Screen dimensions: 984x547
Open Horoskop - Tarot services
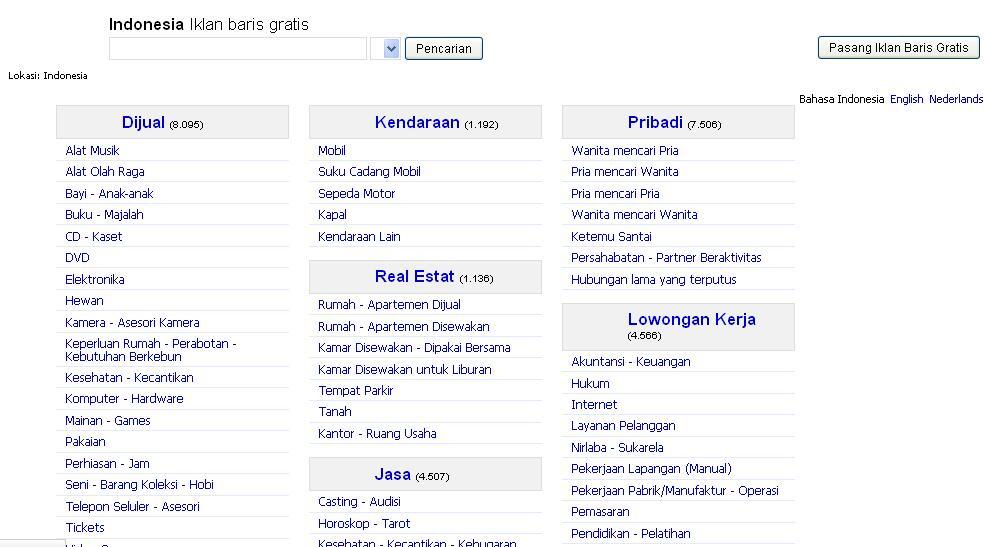[x=364, y=523]
